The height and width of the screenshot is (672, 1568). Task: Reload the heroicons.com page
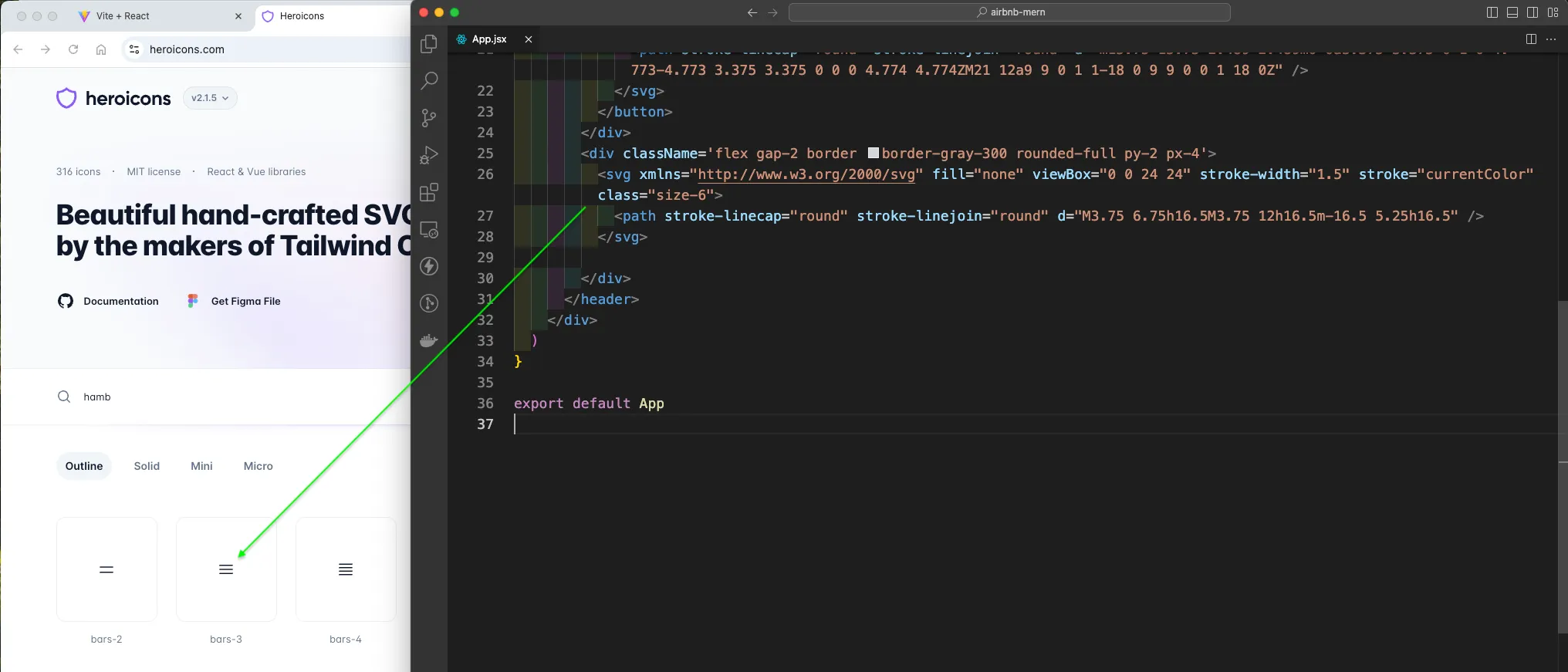coord(73,49)
